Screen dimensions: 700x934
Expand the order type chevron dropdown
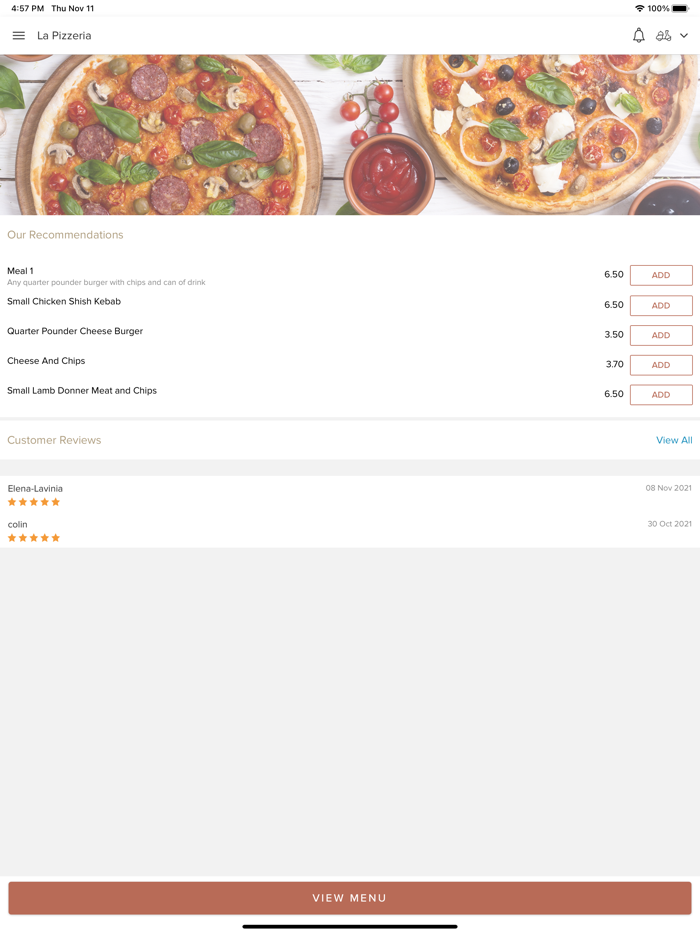pyautogui.click(x=686, y=35)
